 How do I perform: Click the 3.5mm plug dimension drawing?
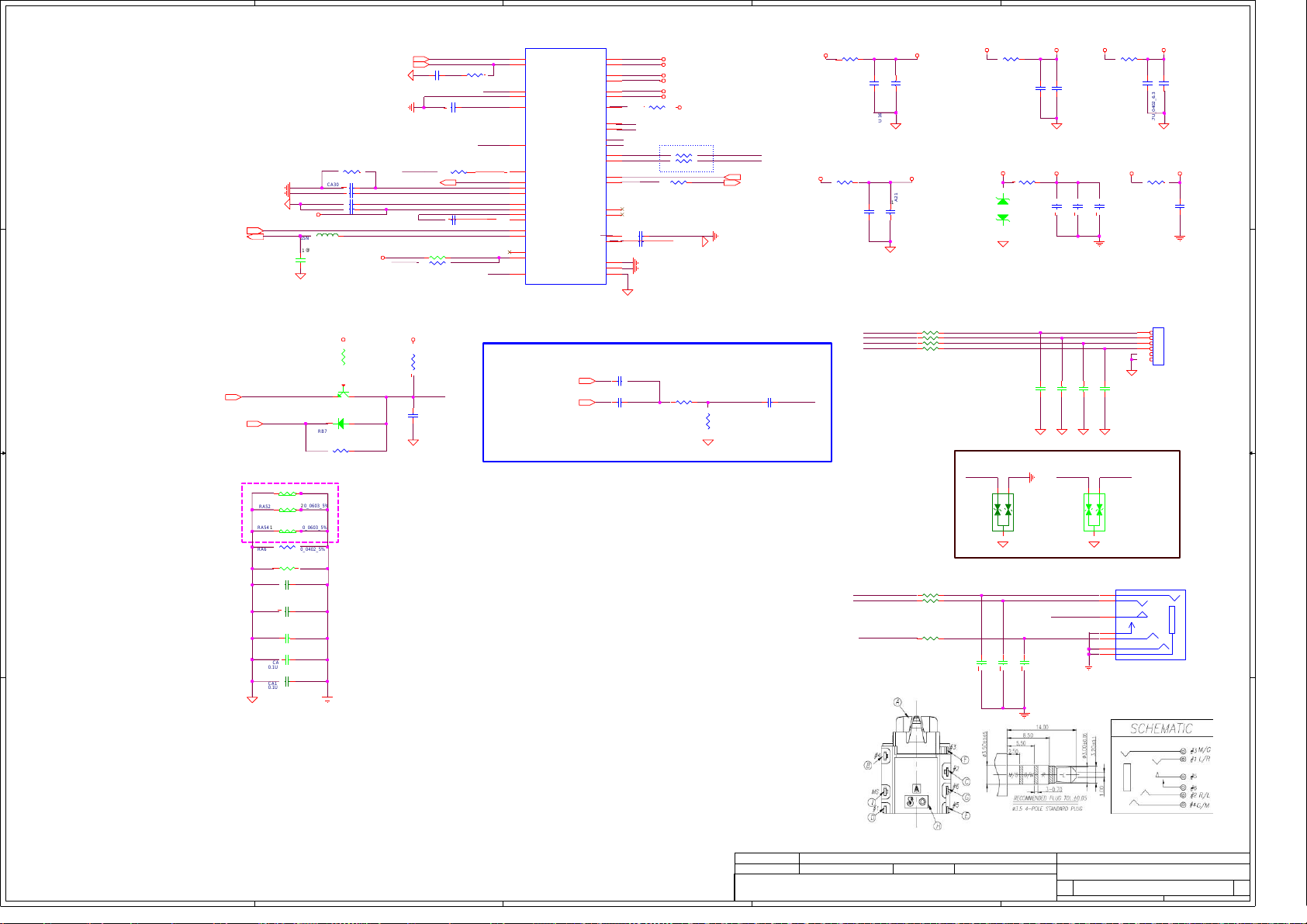[x=1046, y=770]
